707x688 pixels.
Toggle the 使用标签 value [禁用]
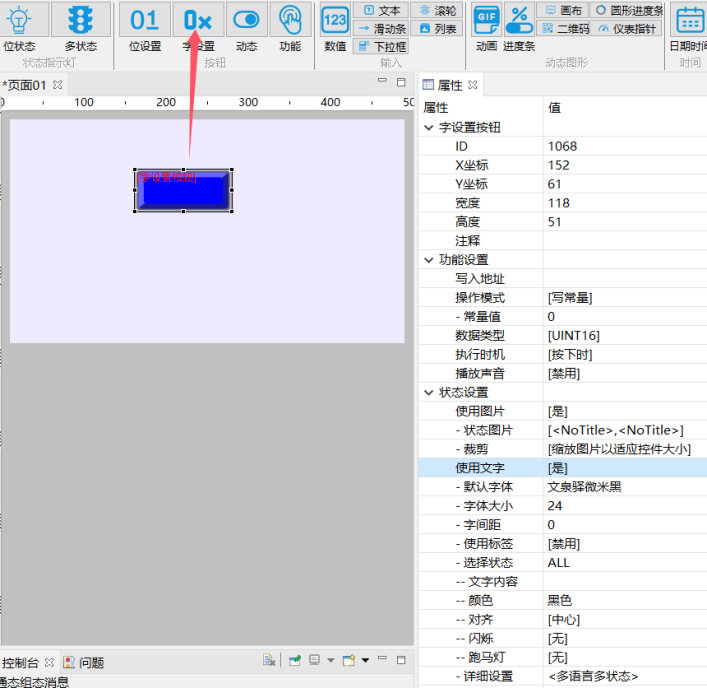(x=563, y=543)
